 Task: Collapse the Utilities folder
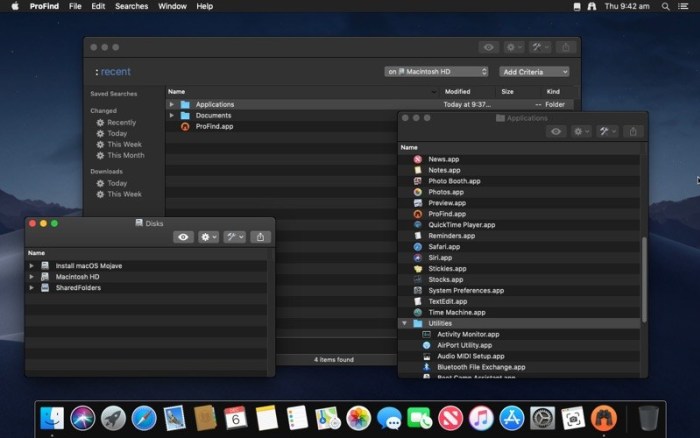tap(404, 323)
